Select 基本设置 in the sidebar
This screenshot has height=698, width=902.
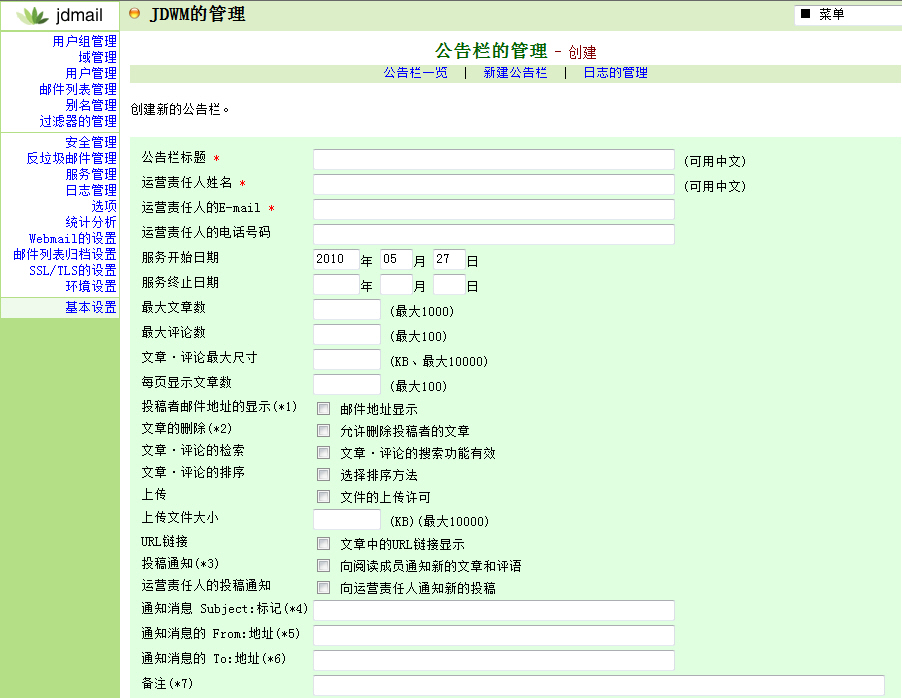click(x=91, y=307)
